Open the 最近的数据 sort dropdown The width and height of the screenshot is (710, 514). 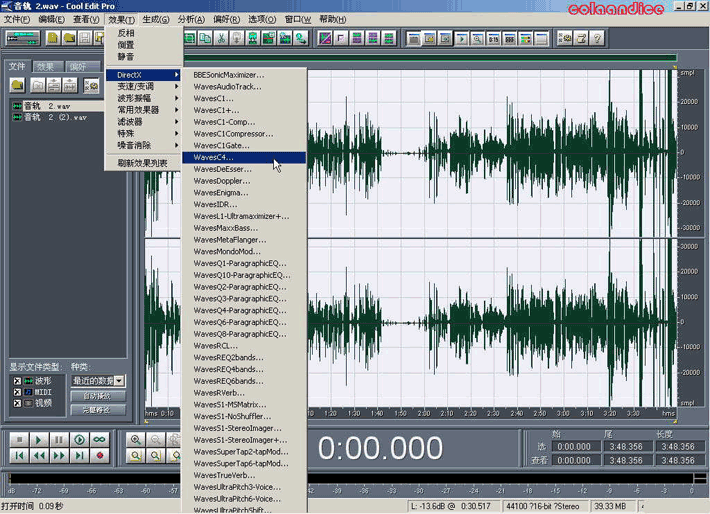[119, 381]
